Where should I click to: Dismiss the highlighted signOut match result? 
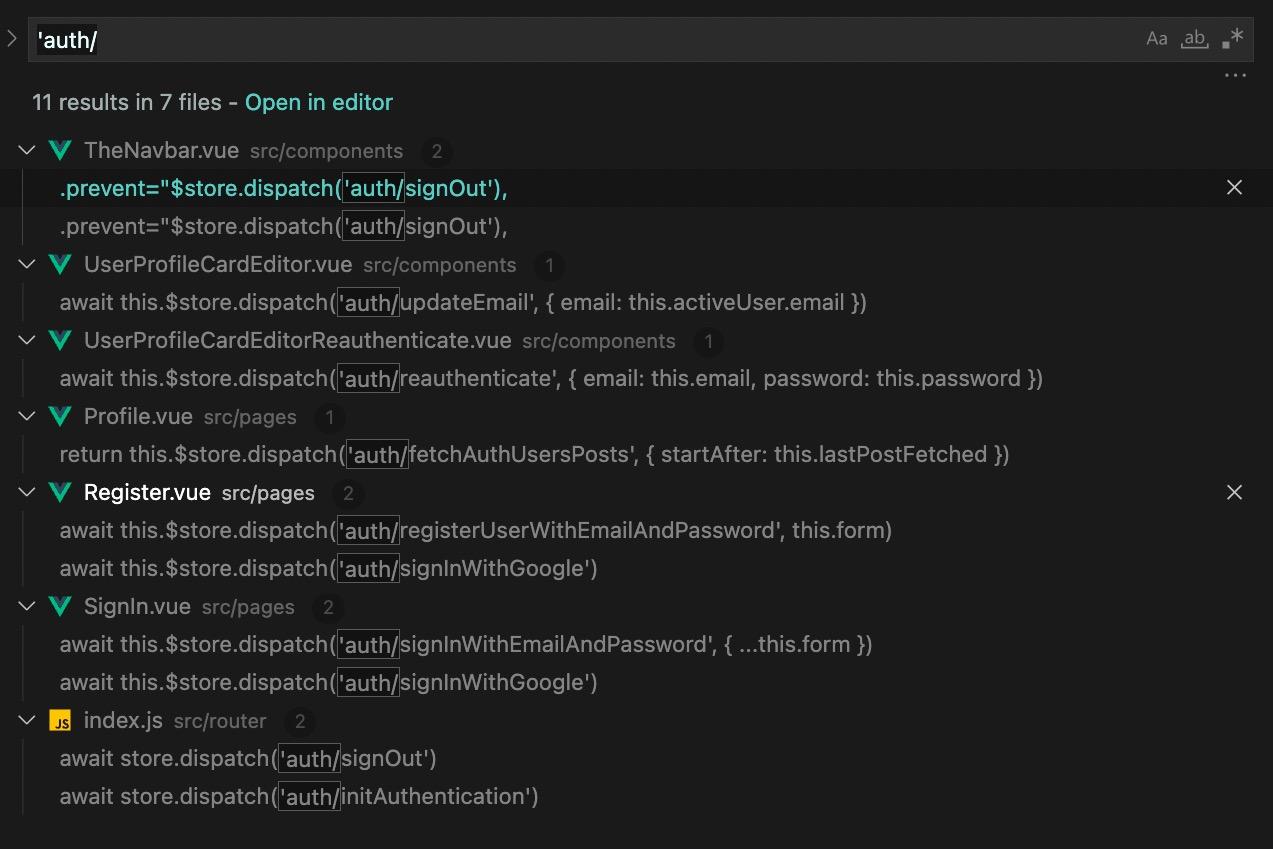click(x=1234, y=188)
